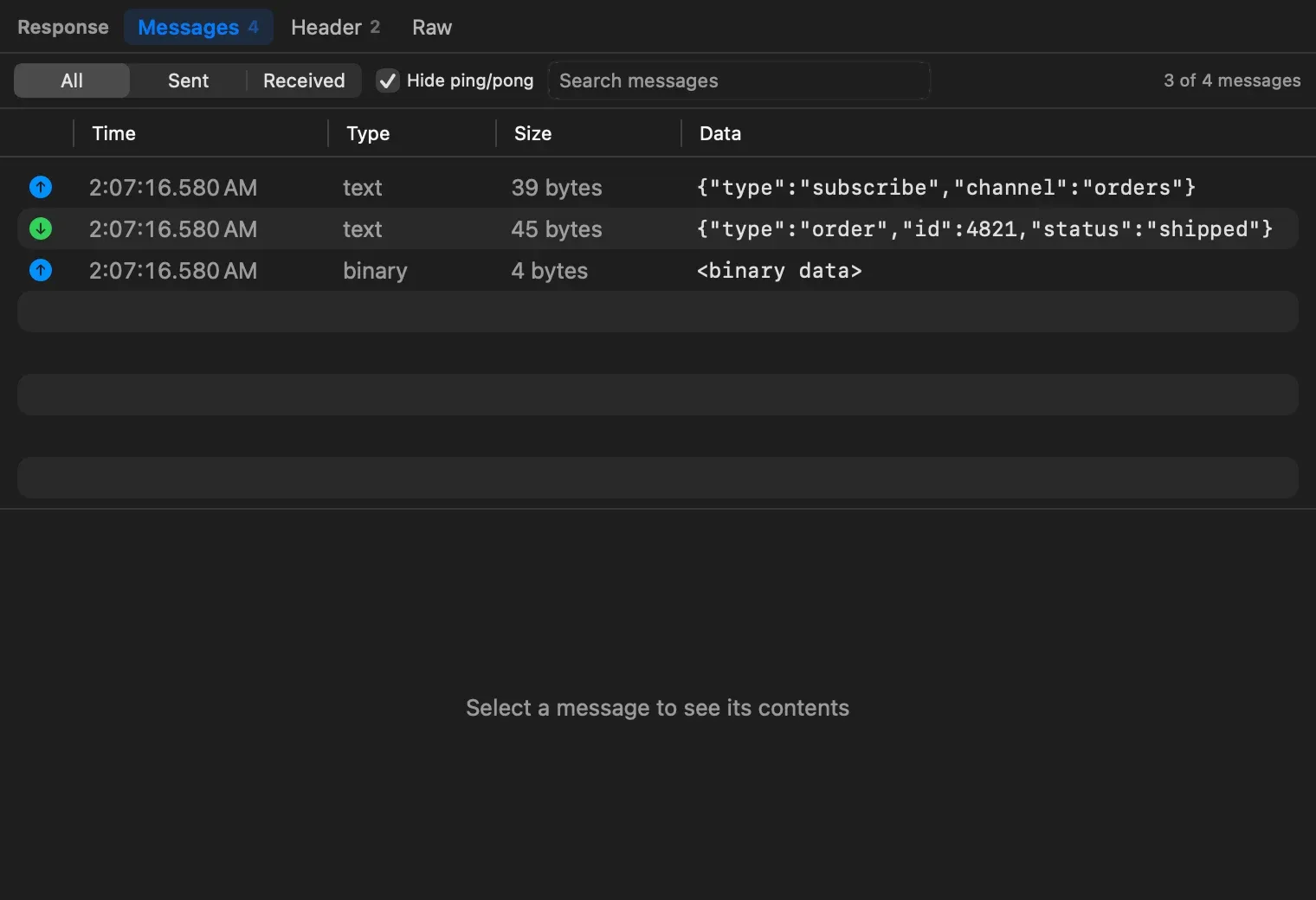Select the <binary data> message
Screen dimensions: 1316x900
tap(779, 270)
